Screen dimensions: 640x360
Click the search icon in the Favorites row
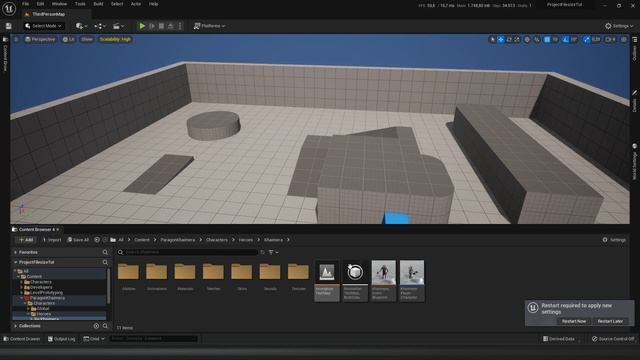click(105, 253)
